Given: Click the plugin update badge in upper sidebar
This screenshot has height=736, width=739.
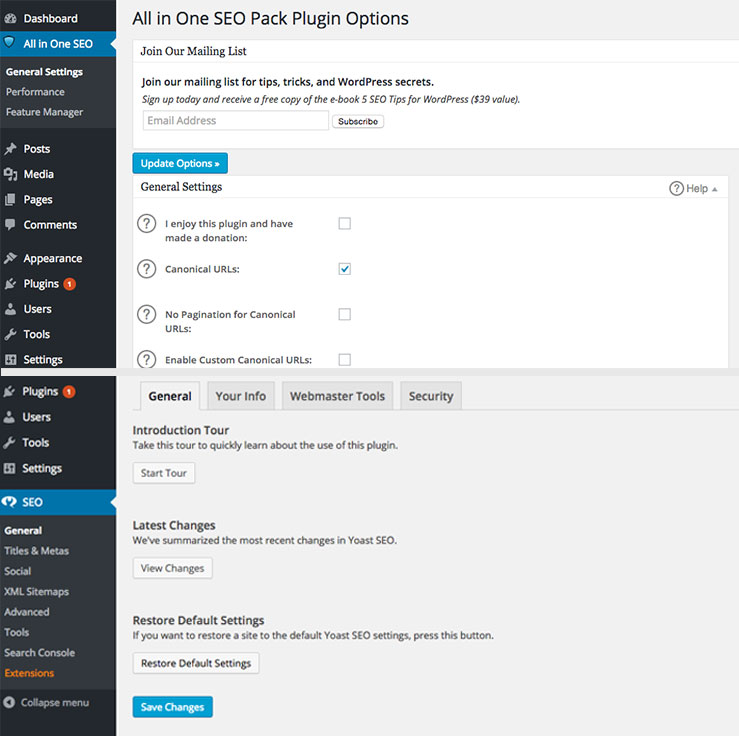Looking at the screenshot, I should pos(69,284).
